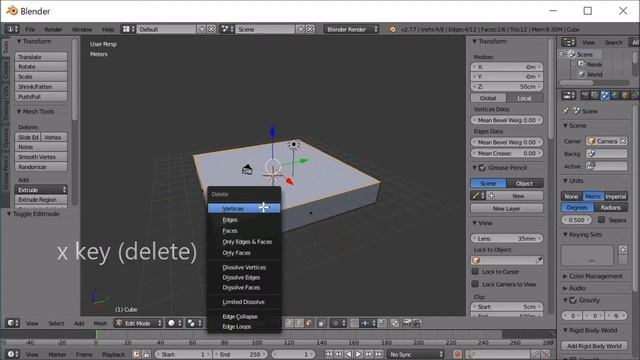Enable Lock Camera to View checkbox
This screenshot has width=640, height=360.
pyautogui.click(x=475, y=284)
